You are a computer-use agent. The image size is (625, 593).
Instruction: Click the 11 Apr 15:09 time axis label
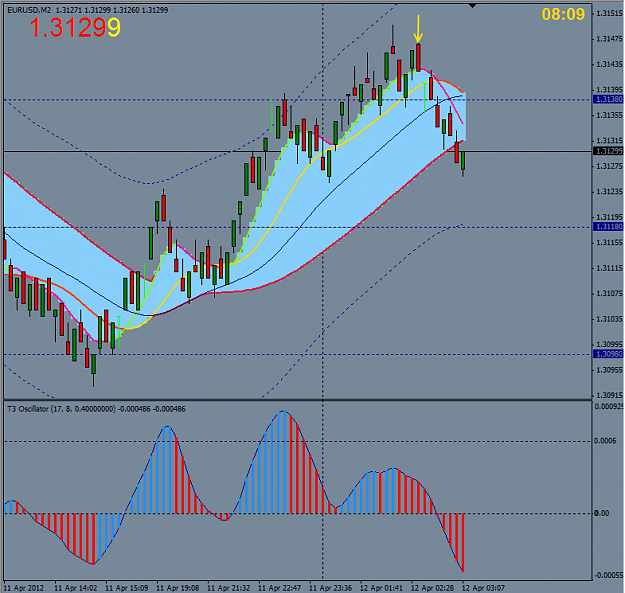(126, 588)
